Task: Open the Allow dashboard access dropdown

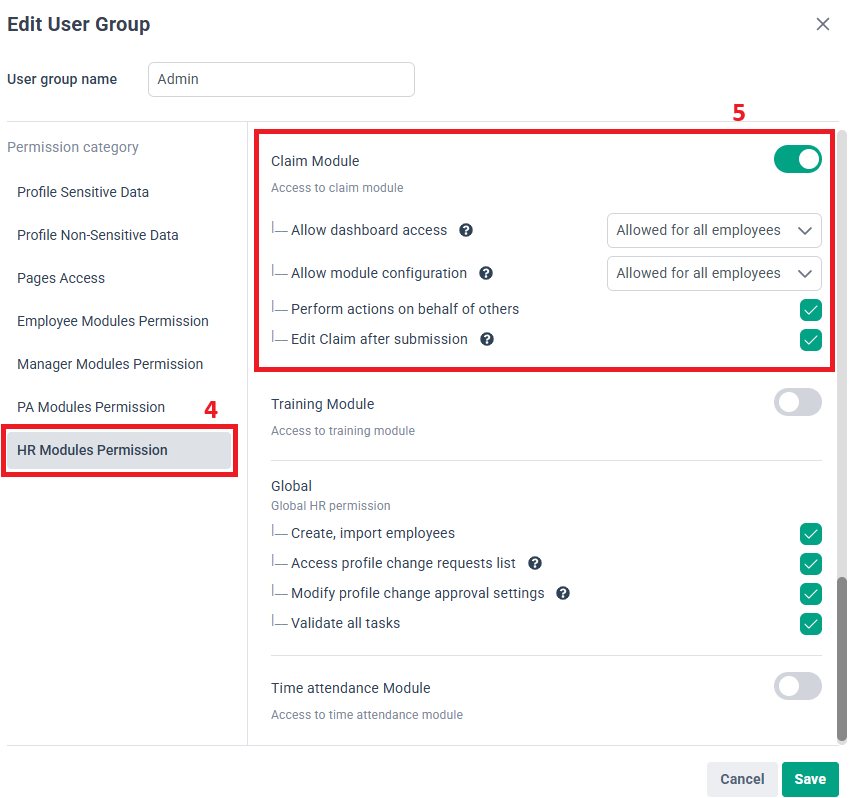Action: tap(714, 230)
